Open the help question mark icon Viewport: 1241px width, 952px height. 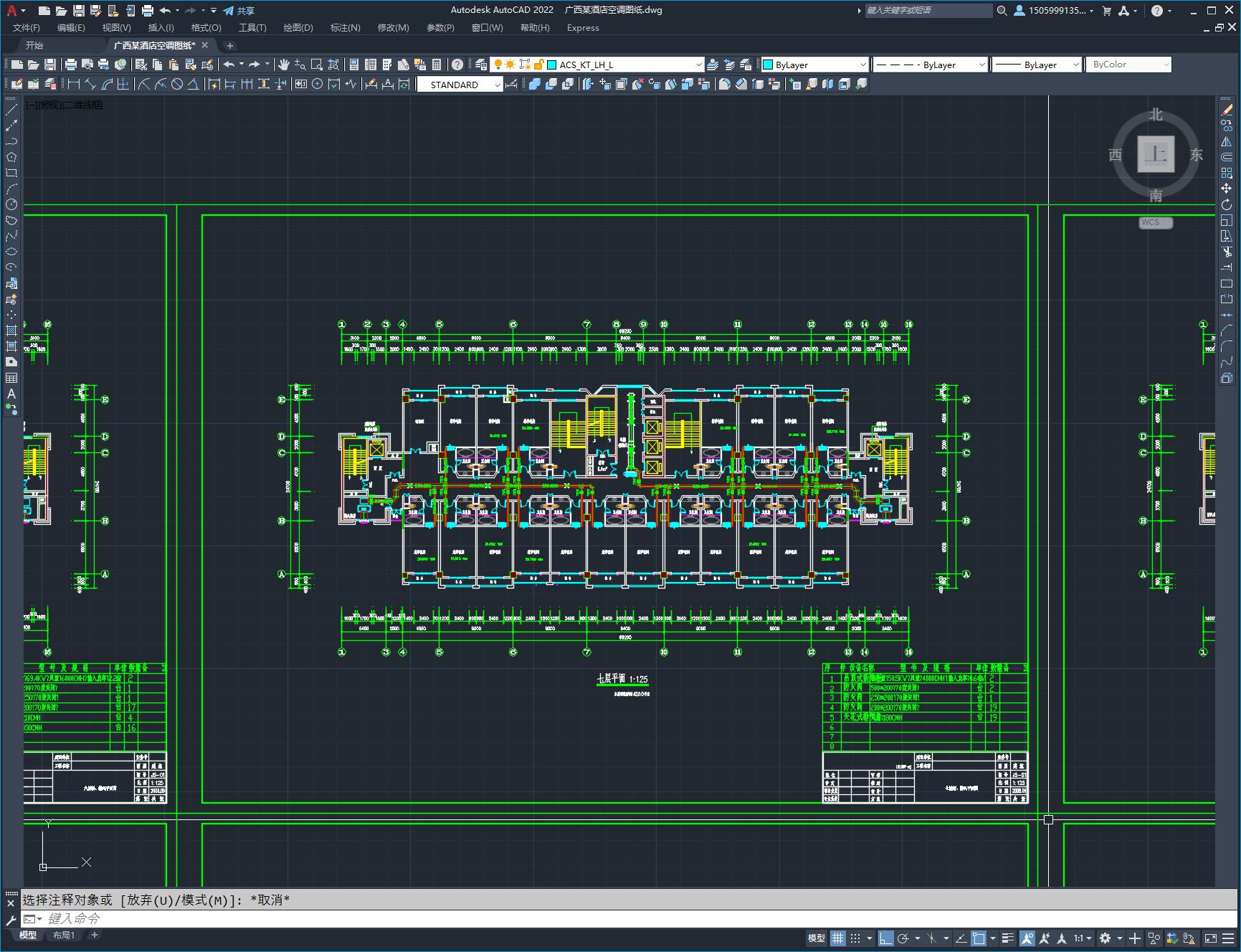click(x=1157, y=11)
